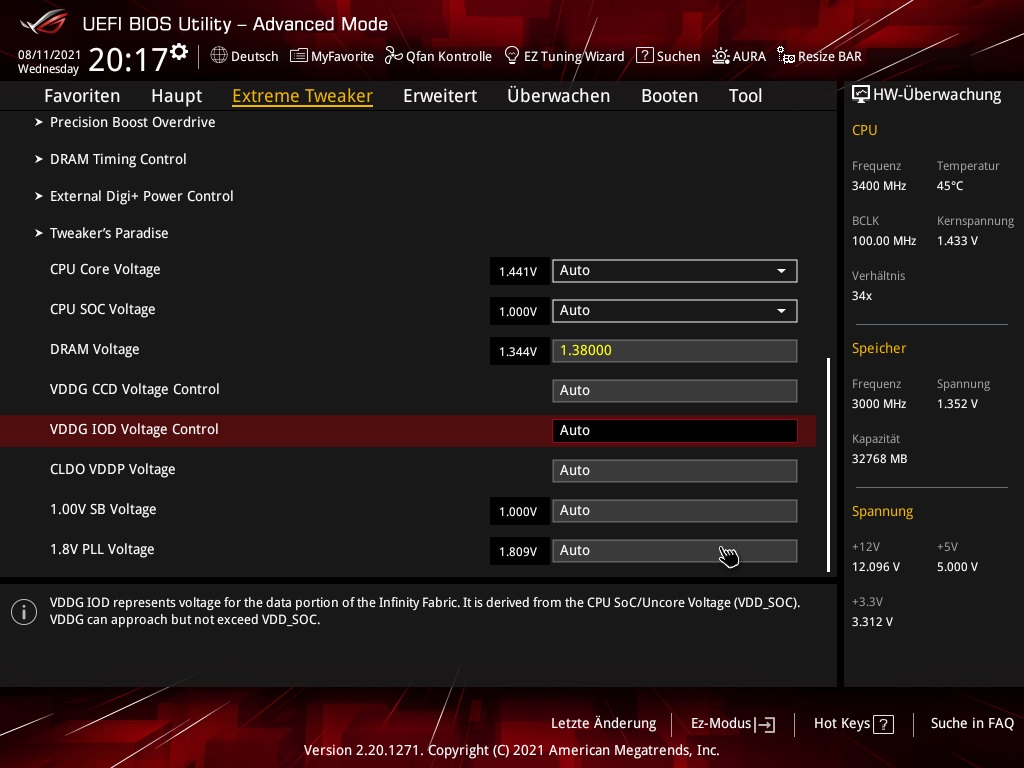Screen dimensions: 1024x768
Task: Click the Hot Keys question mark icon
Action: tap(884, 724)
